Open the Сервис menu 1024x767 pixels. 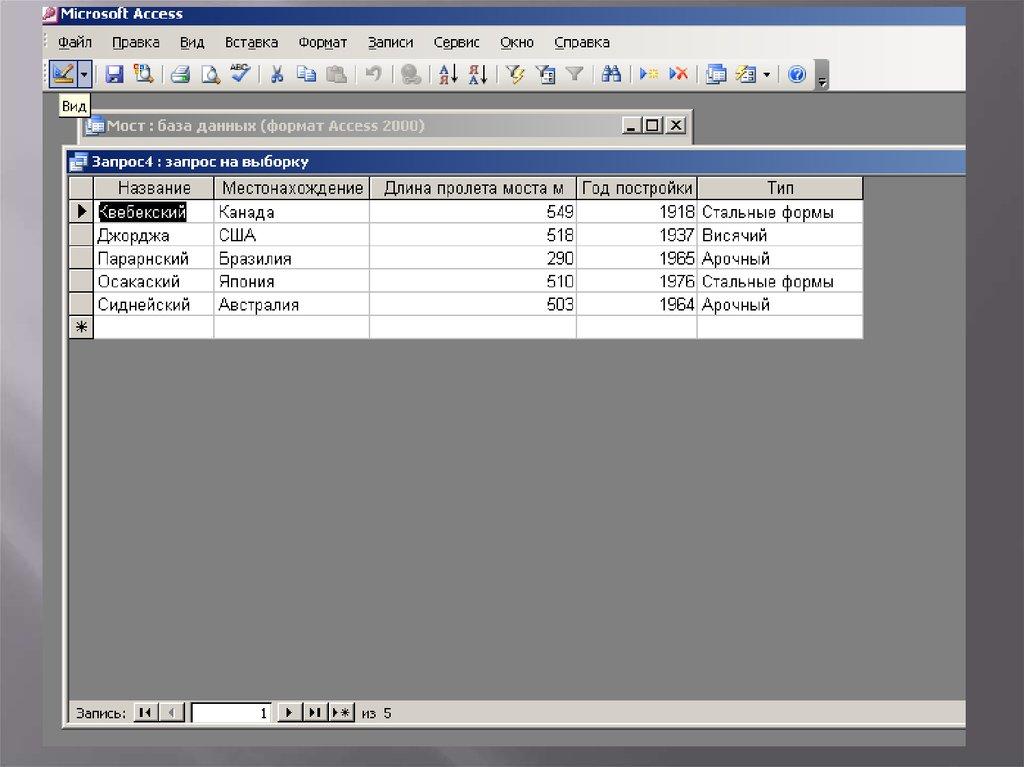click(x=456, y=42)
